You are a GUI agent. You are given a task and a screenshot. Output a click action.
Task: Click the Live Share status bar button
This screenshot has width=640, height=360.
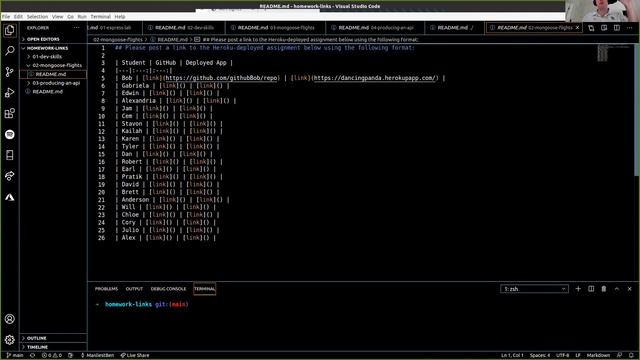(x=135, y=356)
